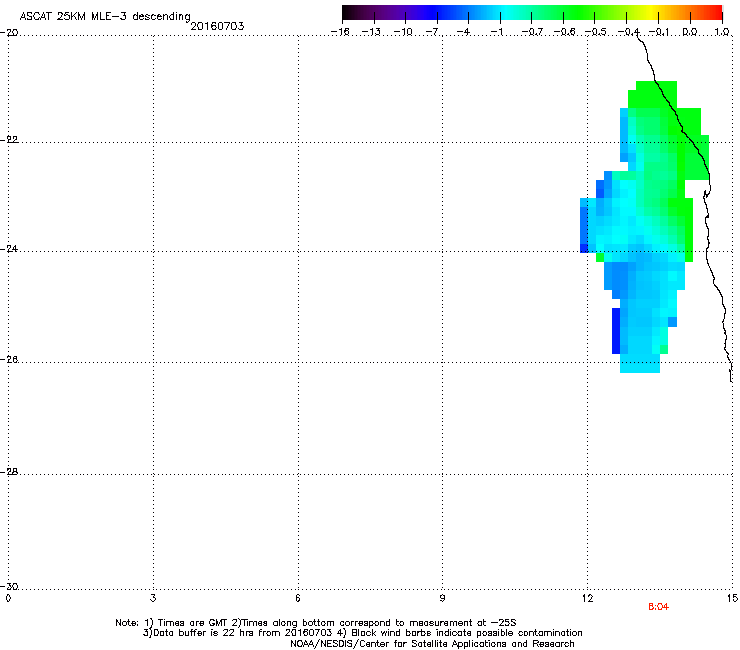Viewport: 740px width, 650px height.
Task: Click color scale label "-16"
Action: 340,32
